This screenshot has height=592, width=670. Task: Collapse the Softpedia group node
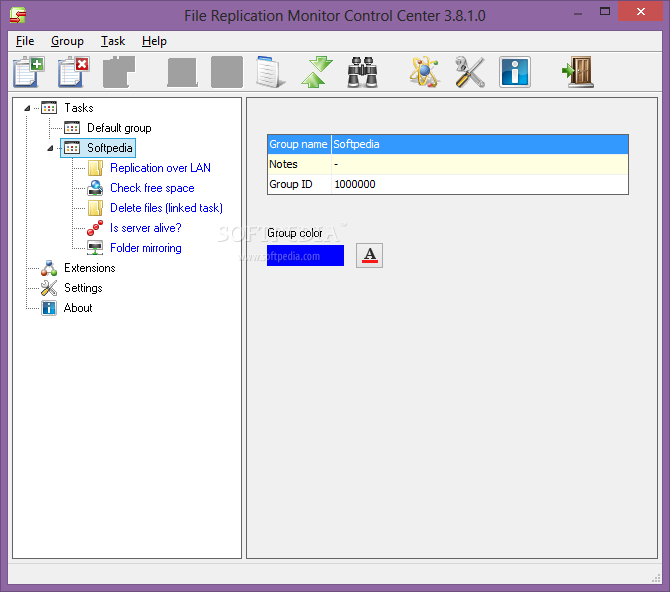pyautogui.click(x=50, y=148)
